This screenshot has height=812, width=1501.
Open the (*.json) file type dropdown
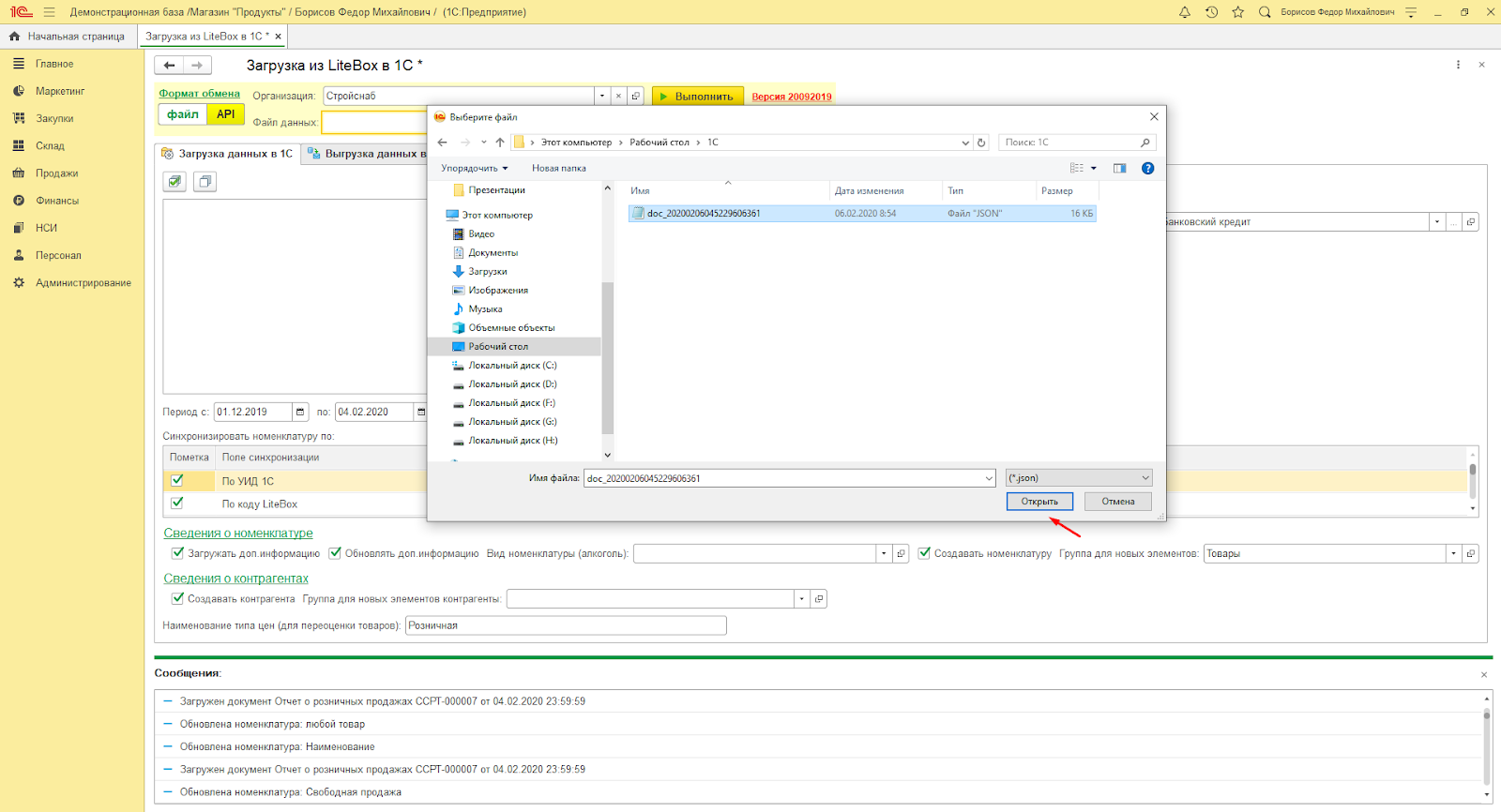[1079, 478]
